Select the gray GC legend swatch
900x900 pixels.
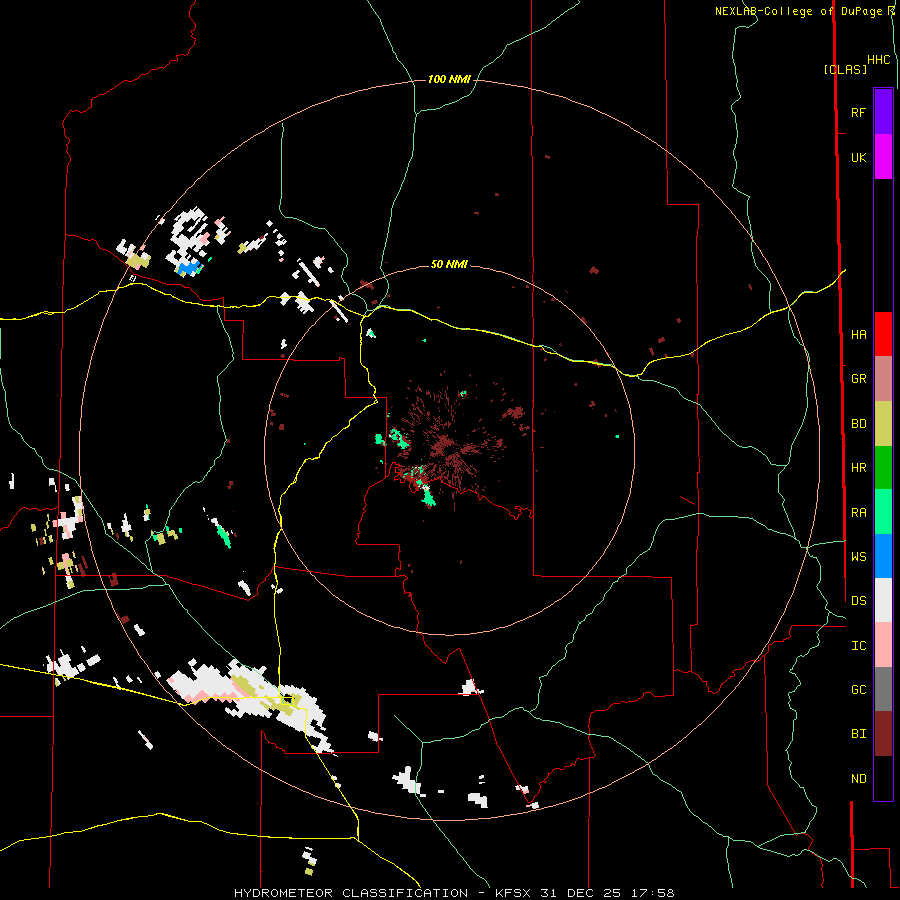tap(883, 689)
